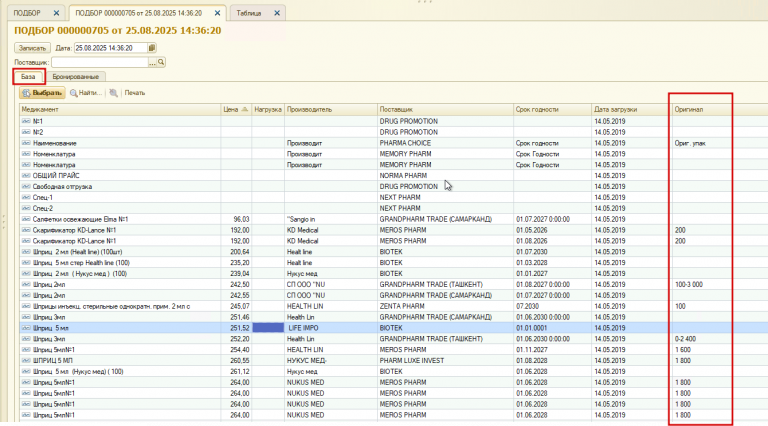Viewport: 768px width, 426px height.
Task: Sort by the Срок годности column header
Action: 552,110
